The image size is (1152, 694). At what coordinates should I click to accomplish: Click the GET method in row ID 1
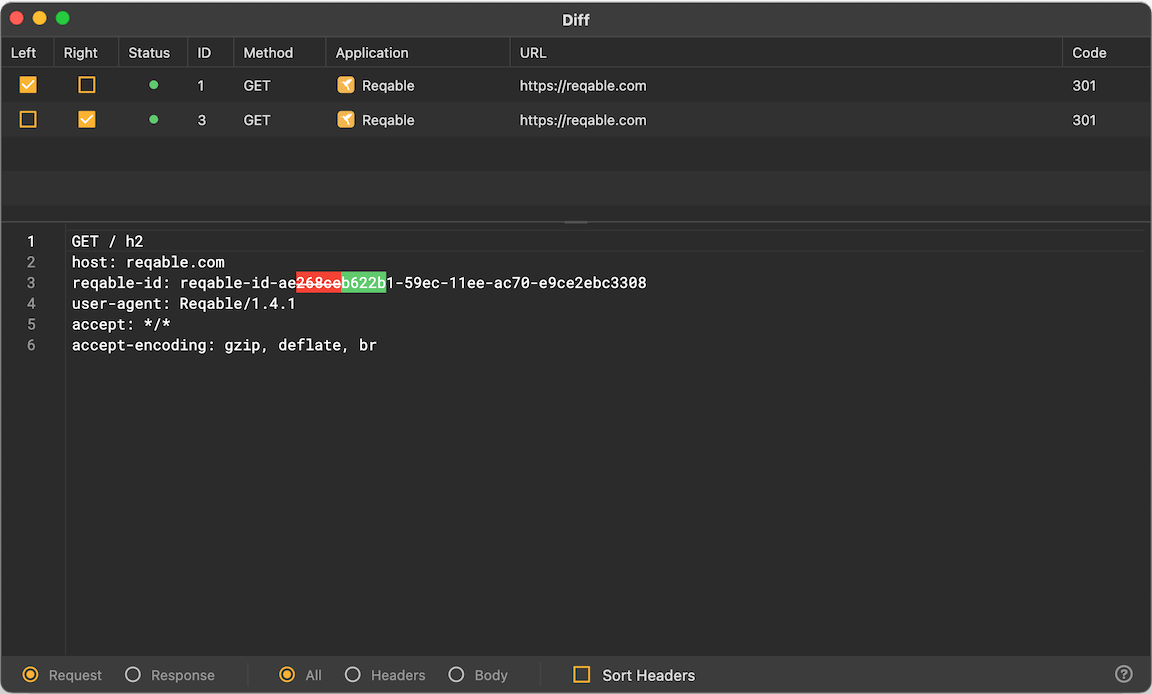[257, 85]
